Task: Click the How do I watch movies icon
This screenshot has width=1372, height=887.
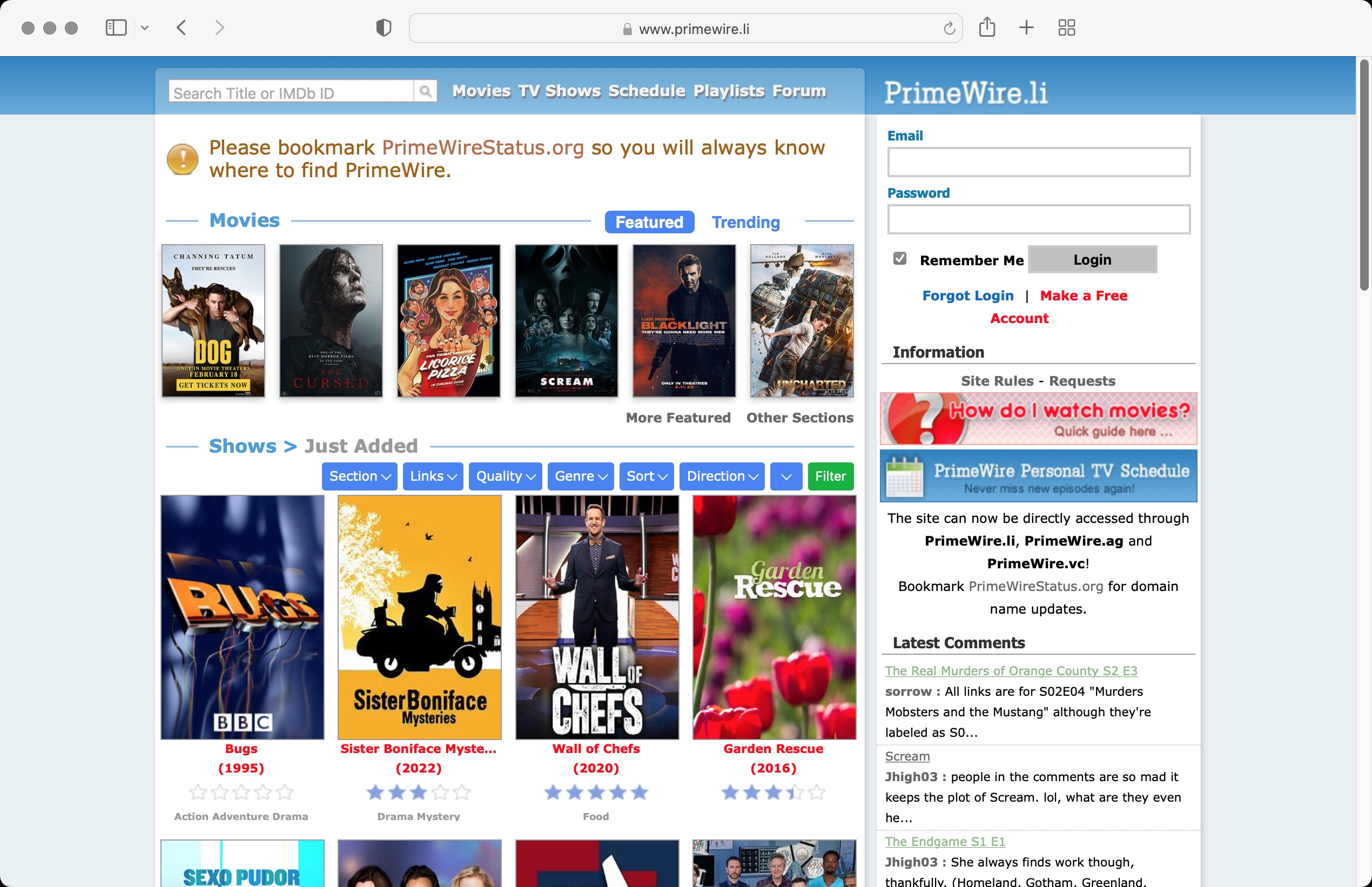Action: 1039,419
